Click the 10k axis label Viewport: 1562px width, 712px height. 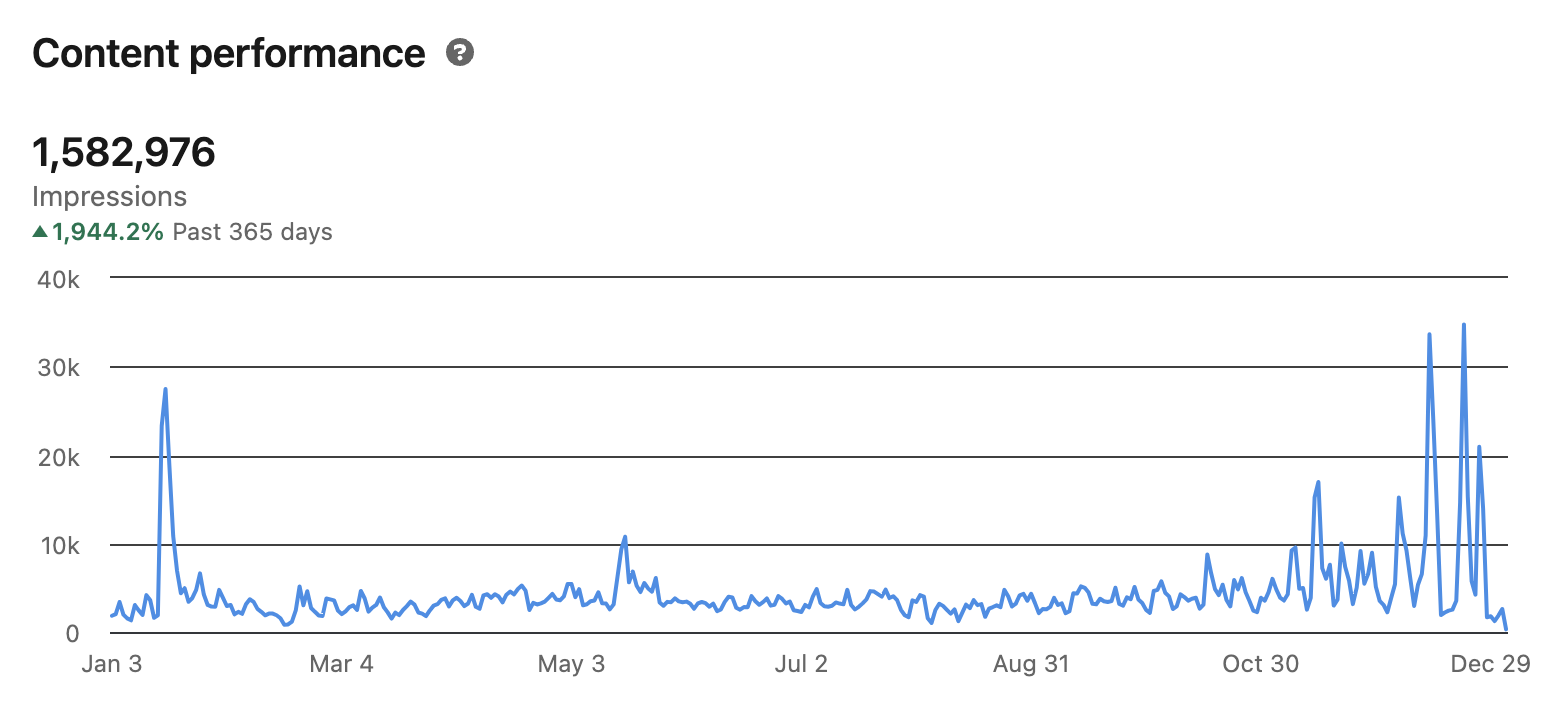pos(58,546)
